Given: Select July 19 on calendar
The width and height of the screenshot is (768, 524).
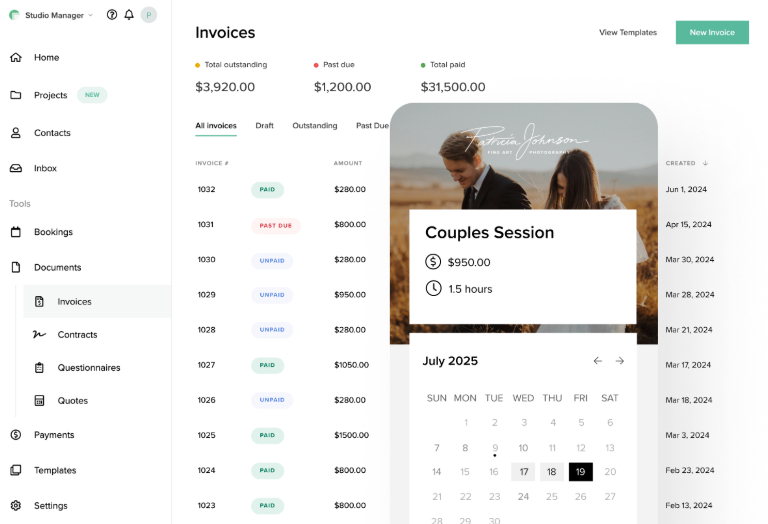Looking at the screenshot, I should click(x=580, y=472).
